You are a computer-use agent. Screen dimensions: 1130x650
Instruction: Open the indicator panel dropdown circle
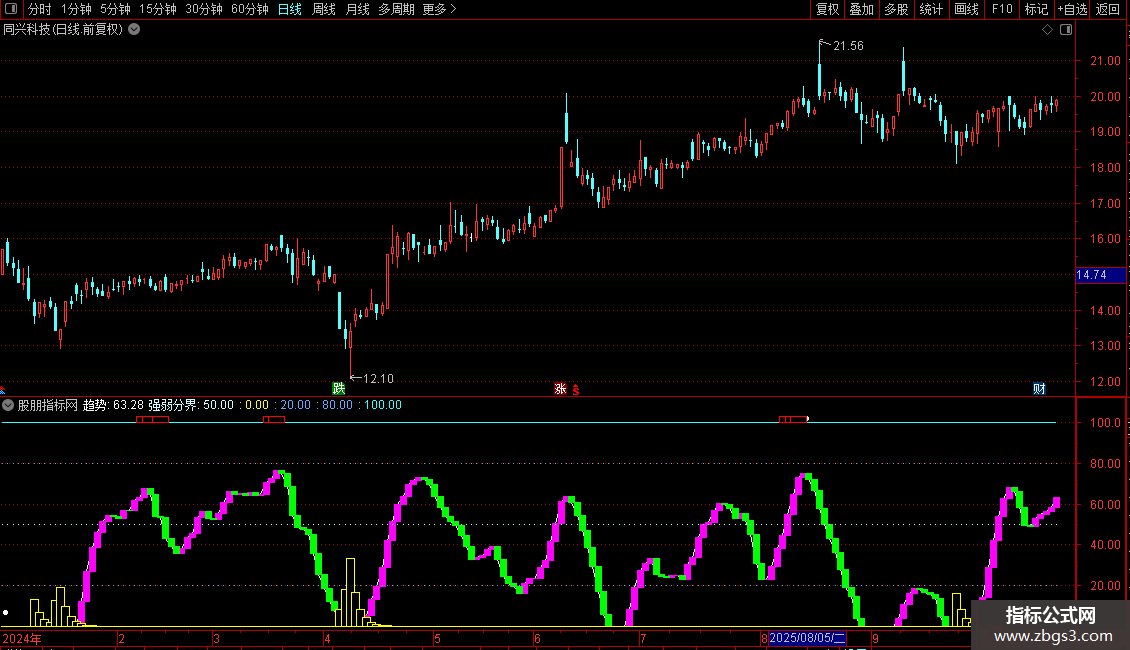(8, 406)
